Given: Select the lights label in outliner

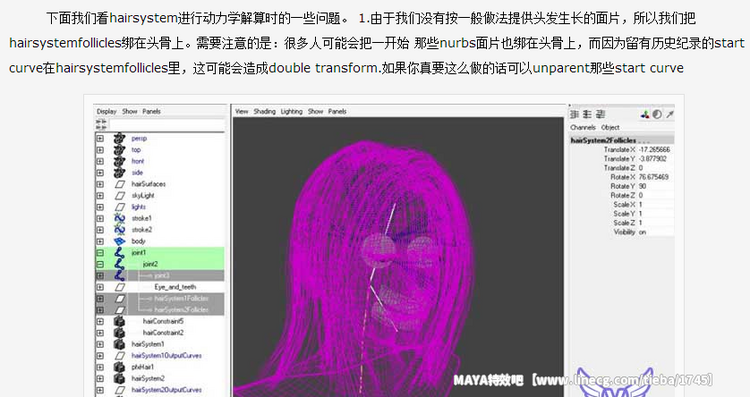Looking at the screenshot, I should [138, 207].
